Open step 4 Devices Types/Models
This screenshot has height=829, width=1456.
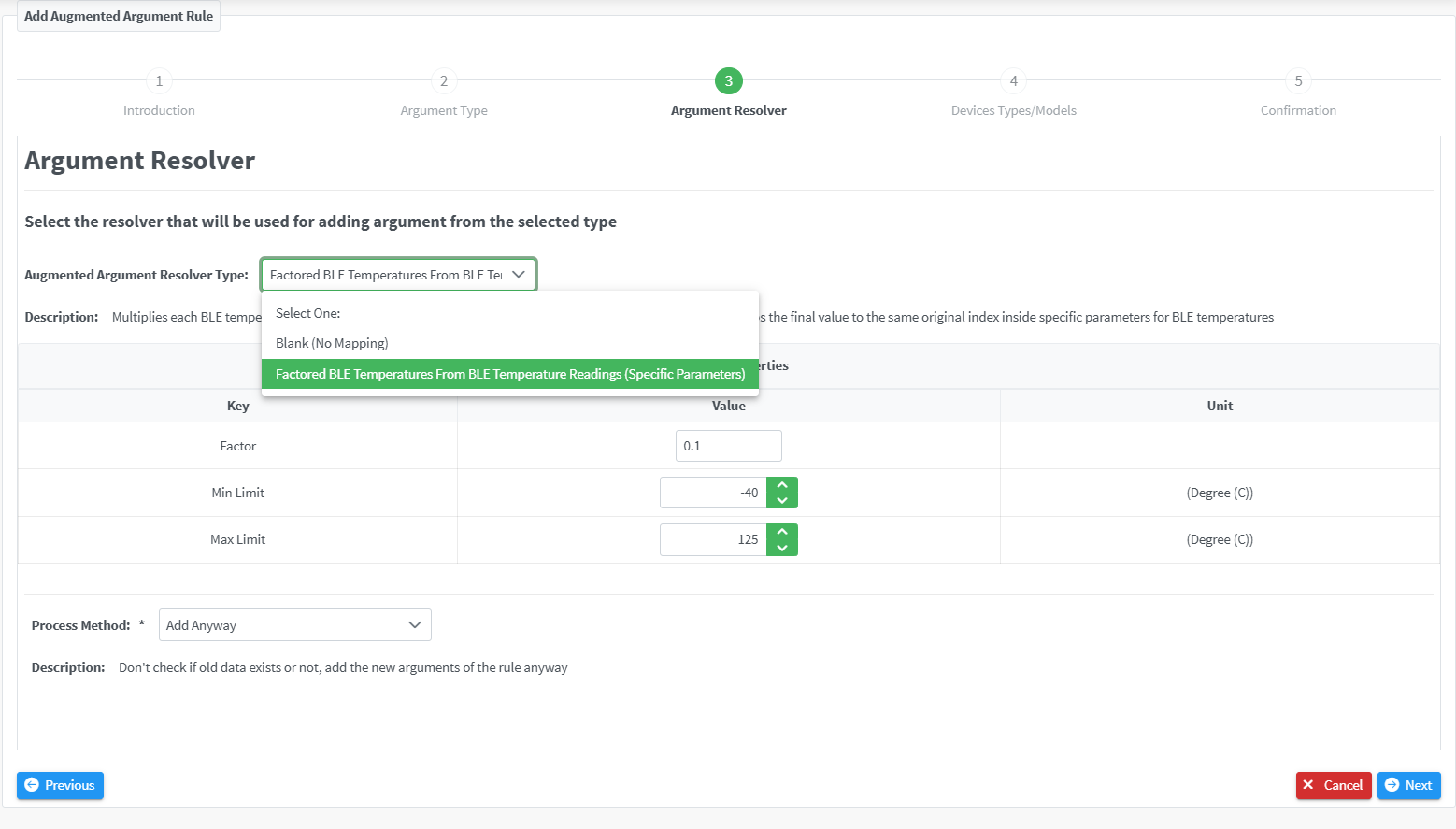(x=1013, y=81)
